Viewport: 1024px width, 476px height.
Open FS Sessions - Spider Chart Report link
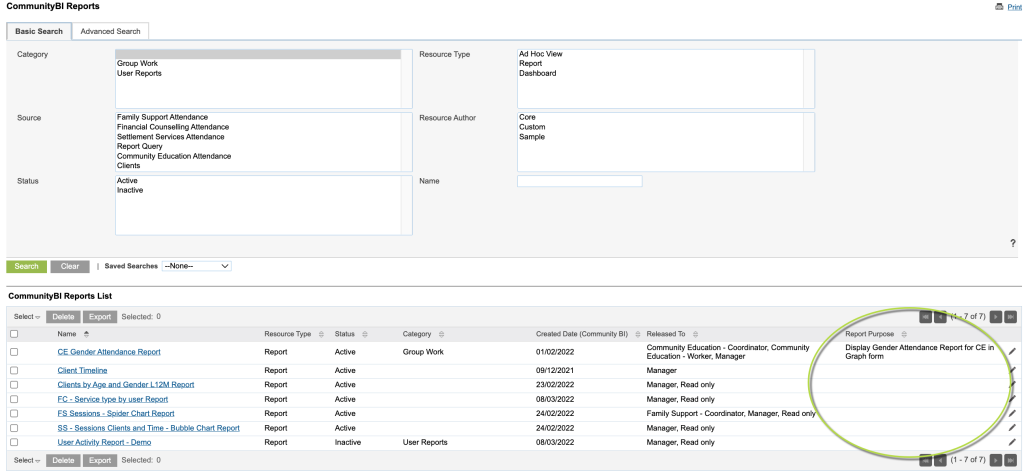point(116,413)
